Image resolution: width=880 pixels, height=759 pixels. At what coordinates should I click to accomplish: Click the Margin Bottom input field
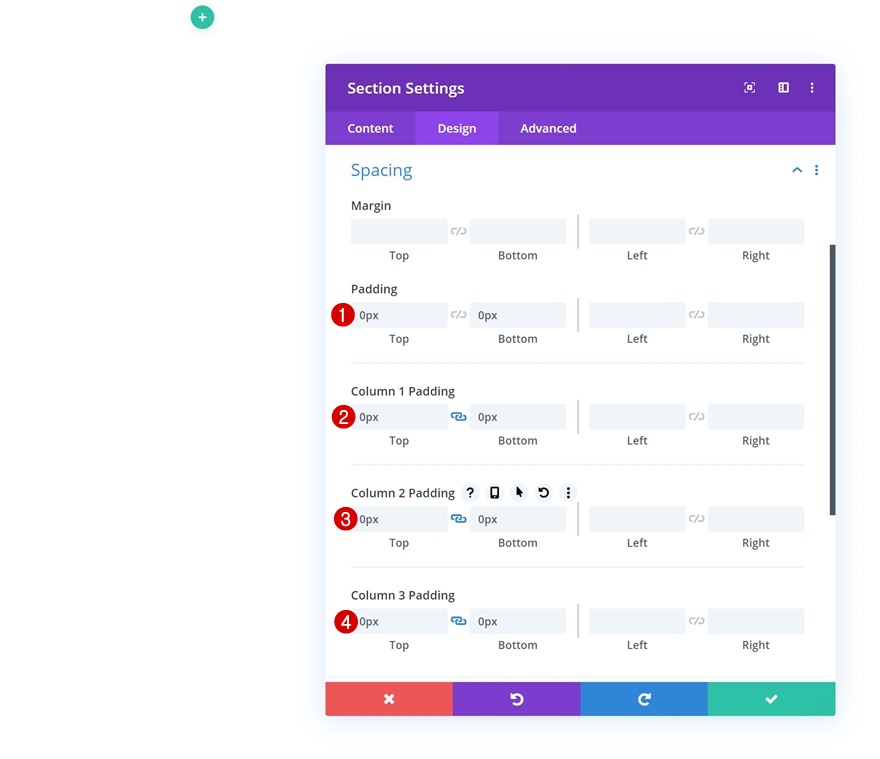pos(517,231)
